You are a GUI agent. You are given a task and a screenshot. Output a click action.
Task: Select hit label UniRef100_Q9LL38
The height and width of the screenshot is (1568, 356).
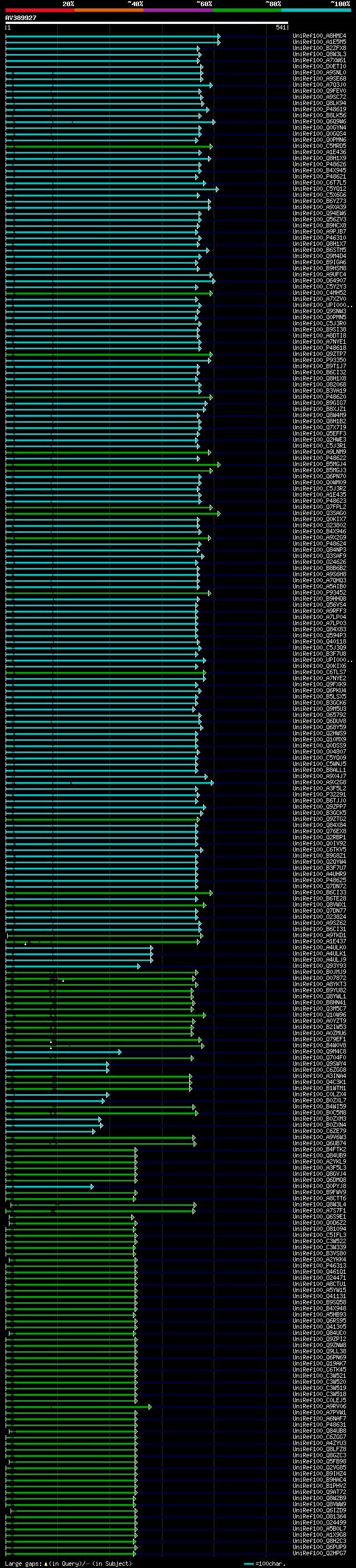pos(319,1351)
